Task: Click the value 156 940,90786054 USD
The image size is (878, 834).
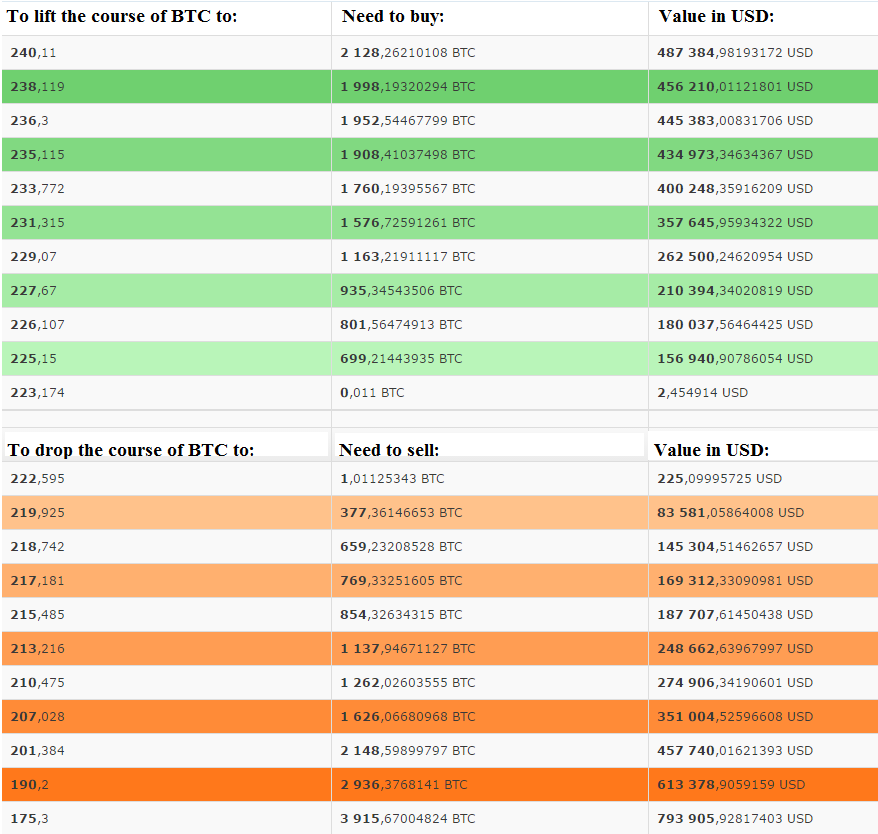Action: click(x=735, y=358)
